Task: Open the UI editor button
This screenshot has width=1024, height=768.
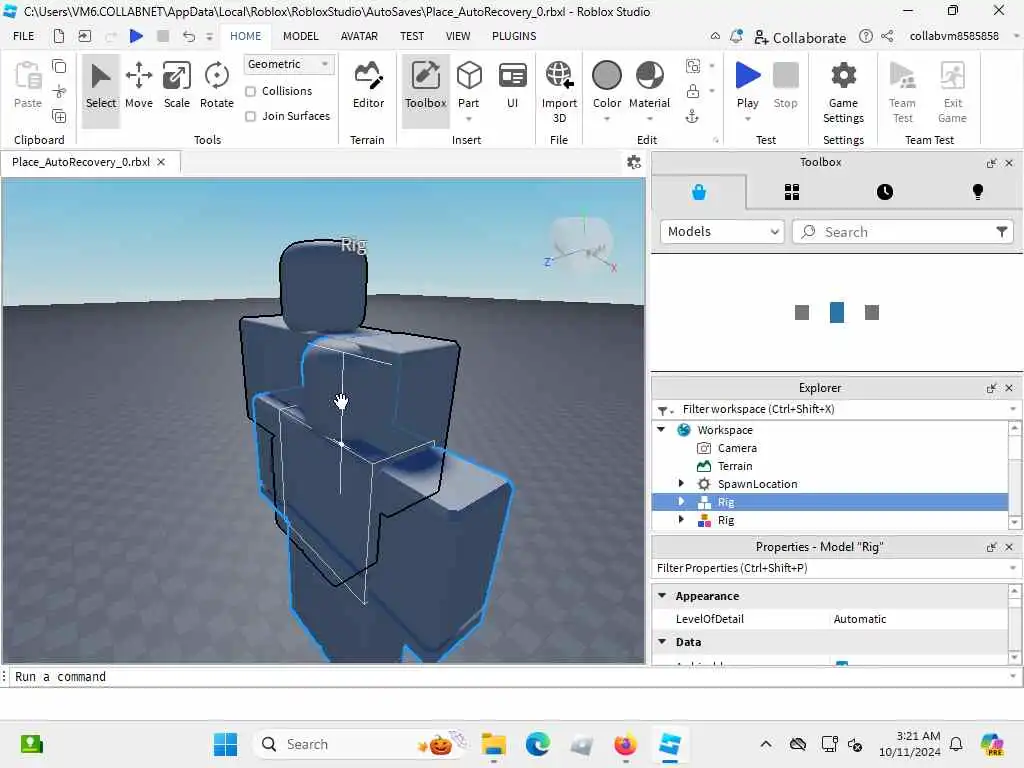Action: [513, 86]
